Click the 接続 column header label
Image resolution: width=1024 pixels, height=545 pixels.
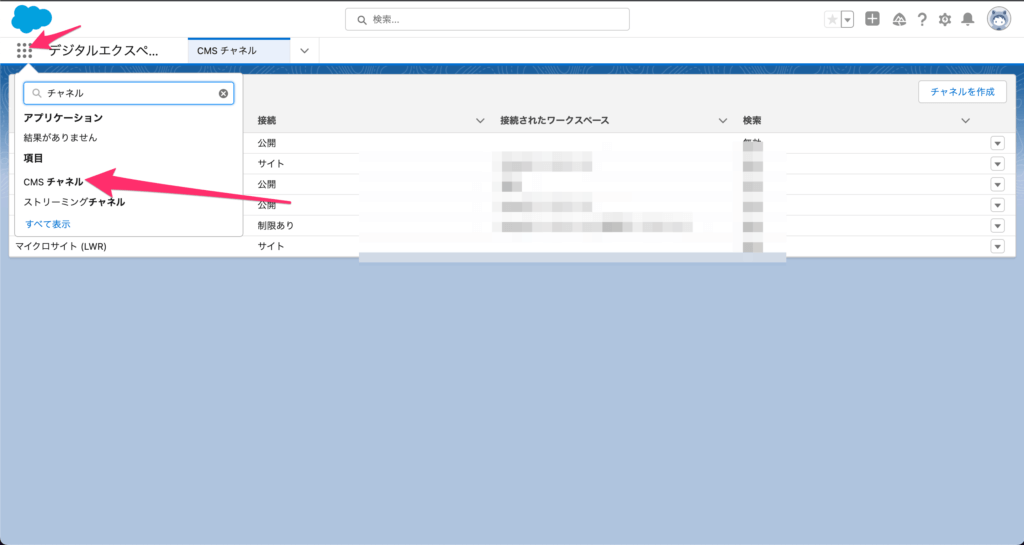(x=266, y=121)
